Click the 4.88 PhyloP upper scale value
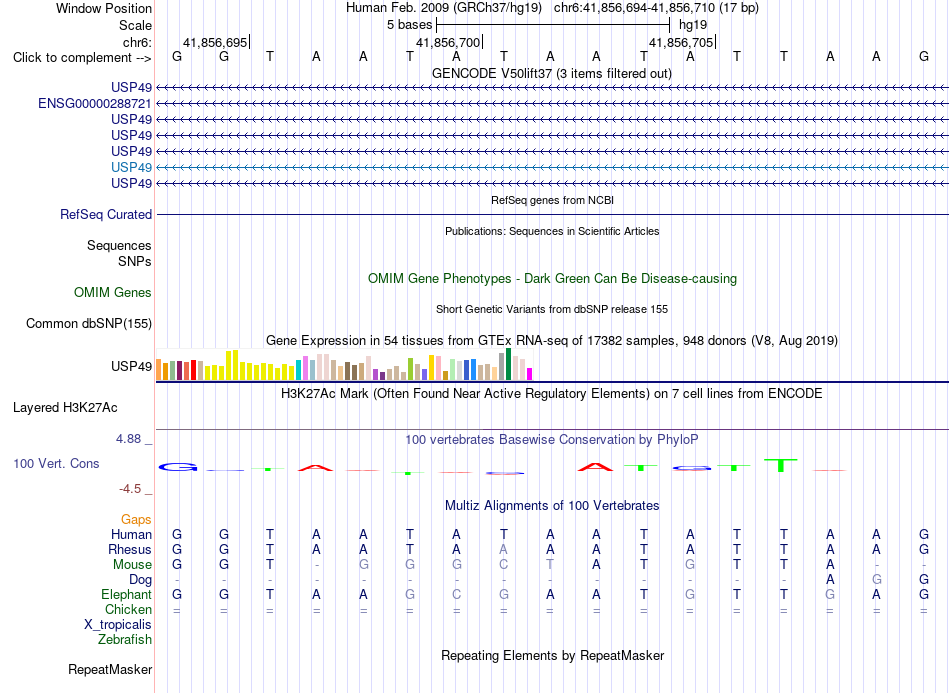 tap(128, 439)
